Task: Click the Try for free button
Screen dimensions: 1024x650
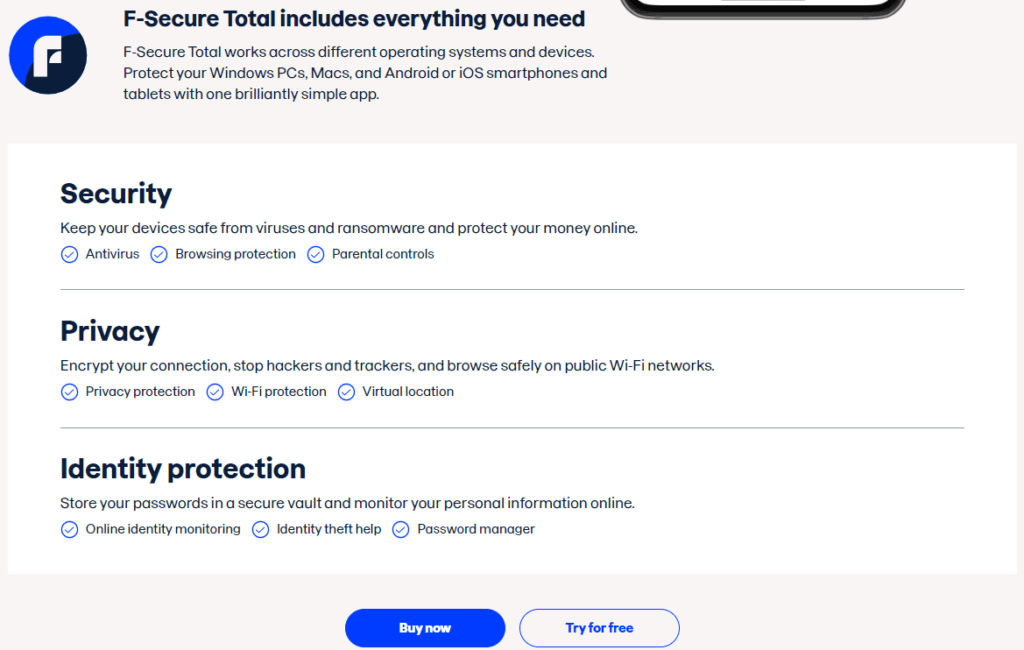Action: pyautogui.click(x=600, y=628)
